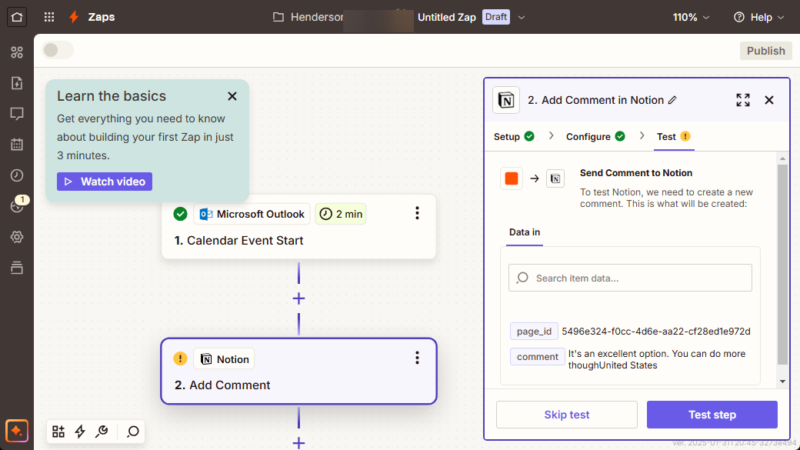
Task: Open the Help dropdown menu
Action: pos(759,17)
